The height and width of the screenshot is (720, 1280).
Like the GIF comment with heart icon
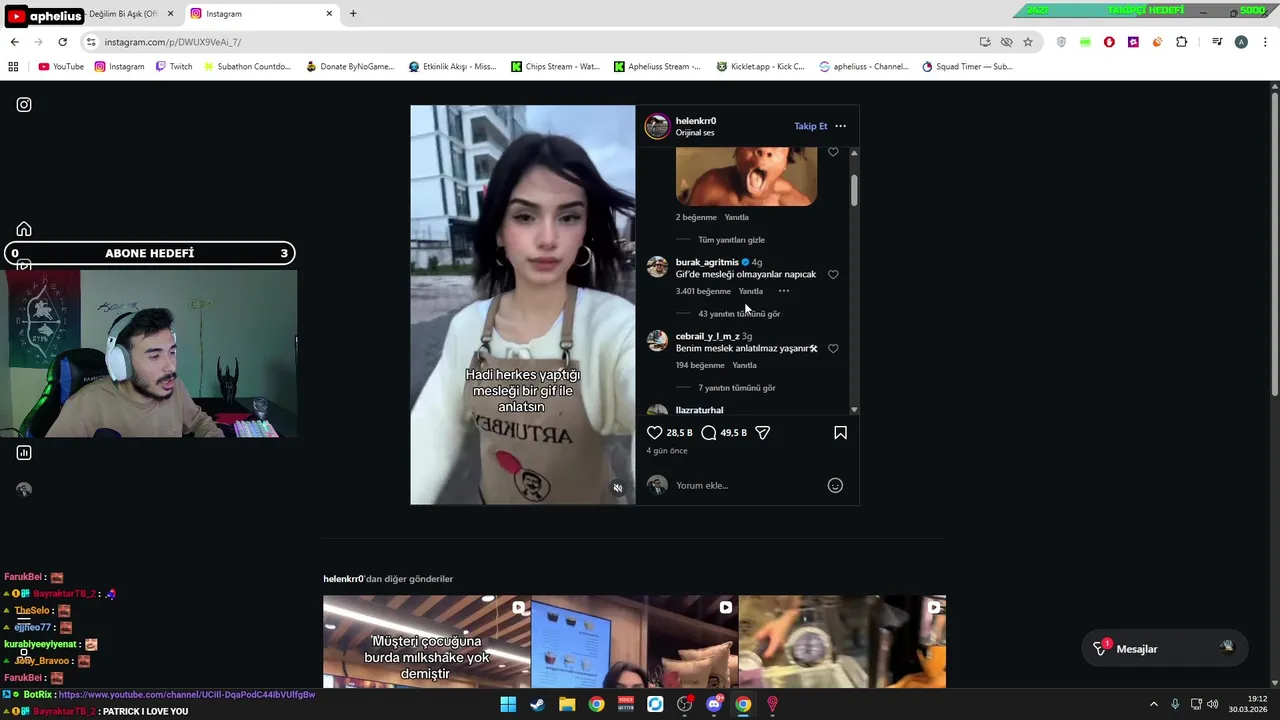click(833, 152)
